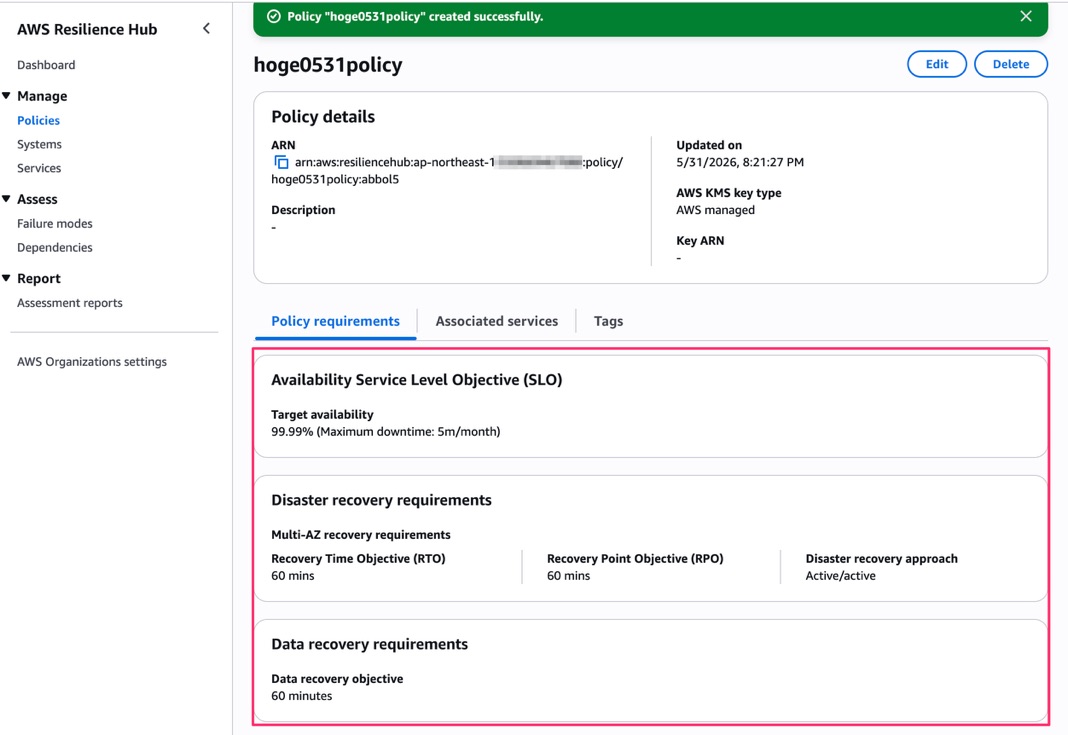
Task: Click the AWS managed key type value
Action: point(715,210)
